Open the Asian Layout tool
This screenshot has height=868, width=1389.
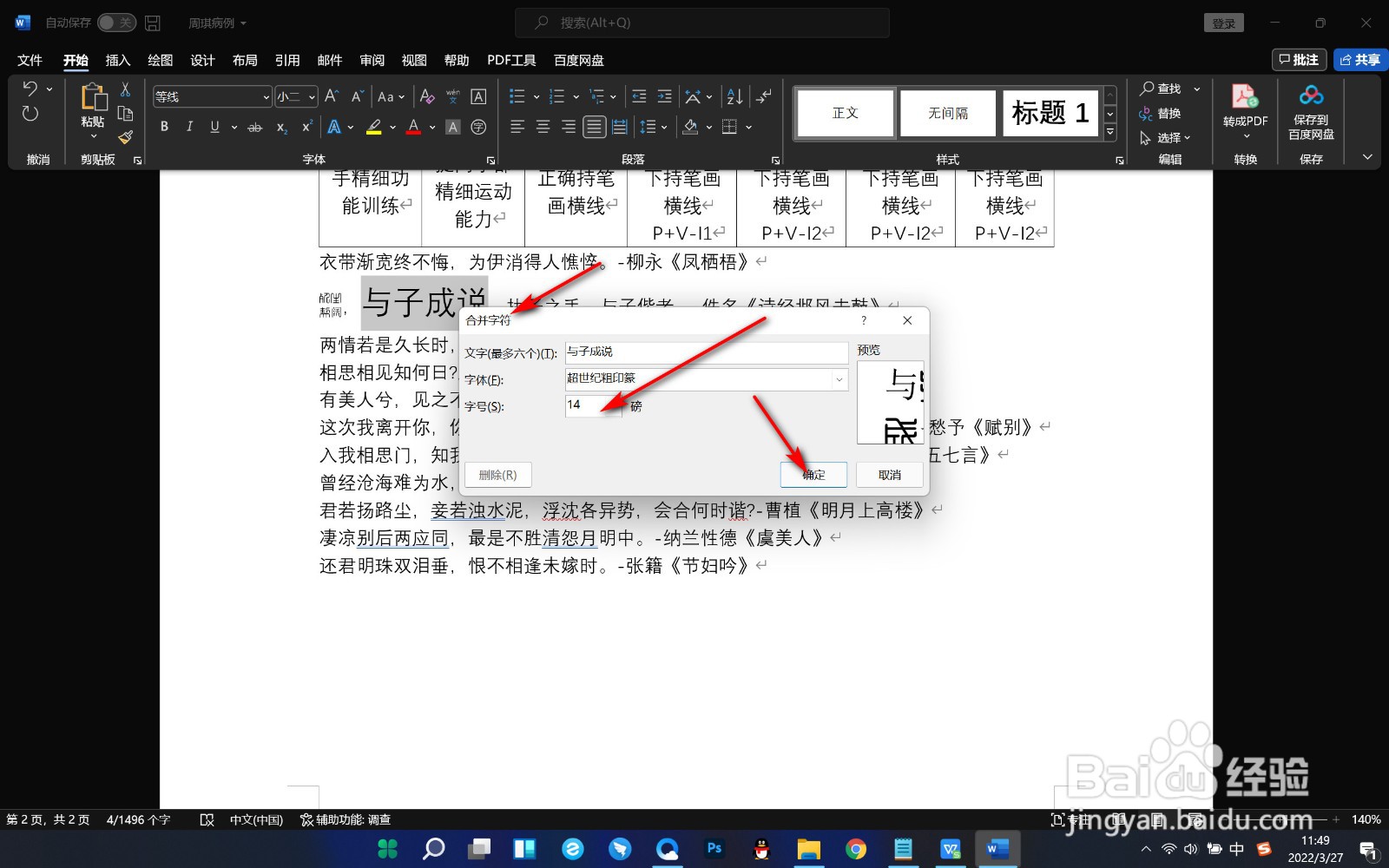[693, 96]
